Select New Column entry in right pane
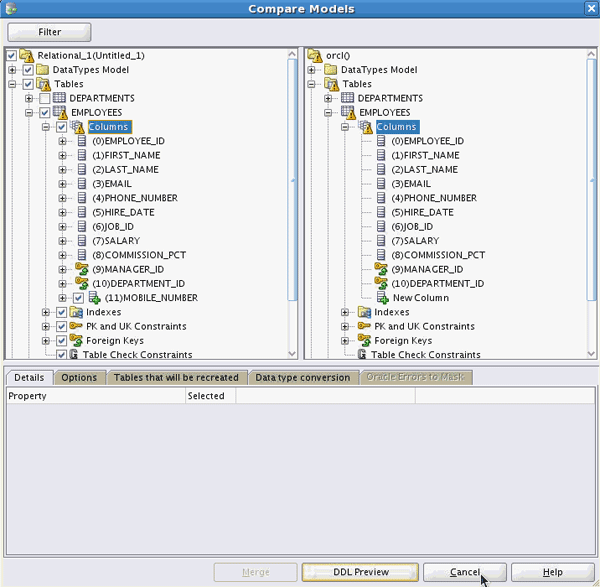Viewport: 600px width, 587px height. coord(421,298)
